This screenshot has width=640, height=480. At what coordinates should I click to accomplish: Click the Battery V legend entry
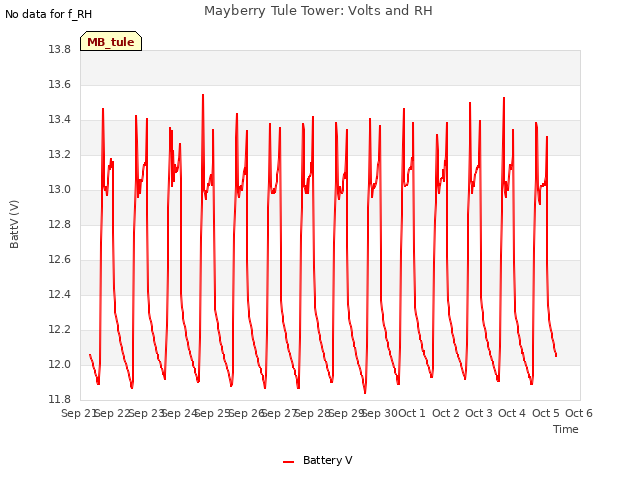[x=318, y=460]
